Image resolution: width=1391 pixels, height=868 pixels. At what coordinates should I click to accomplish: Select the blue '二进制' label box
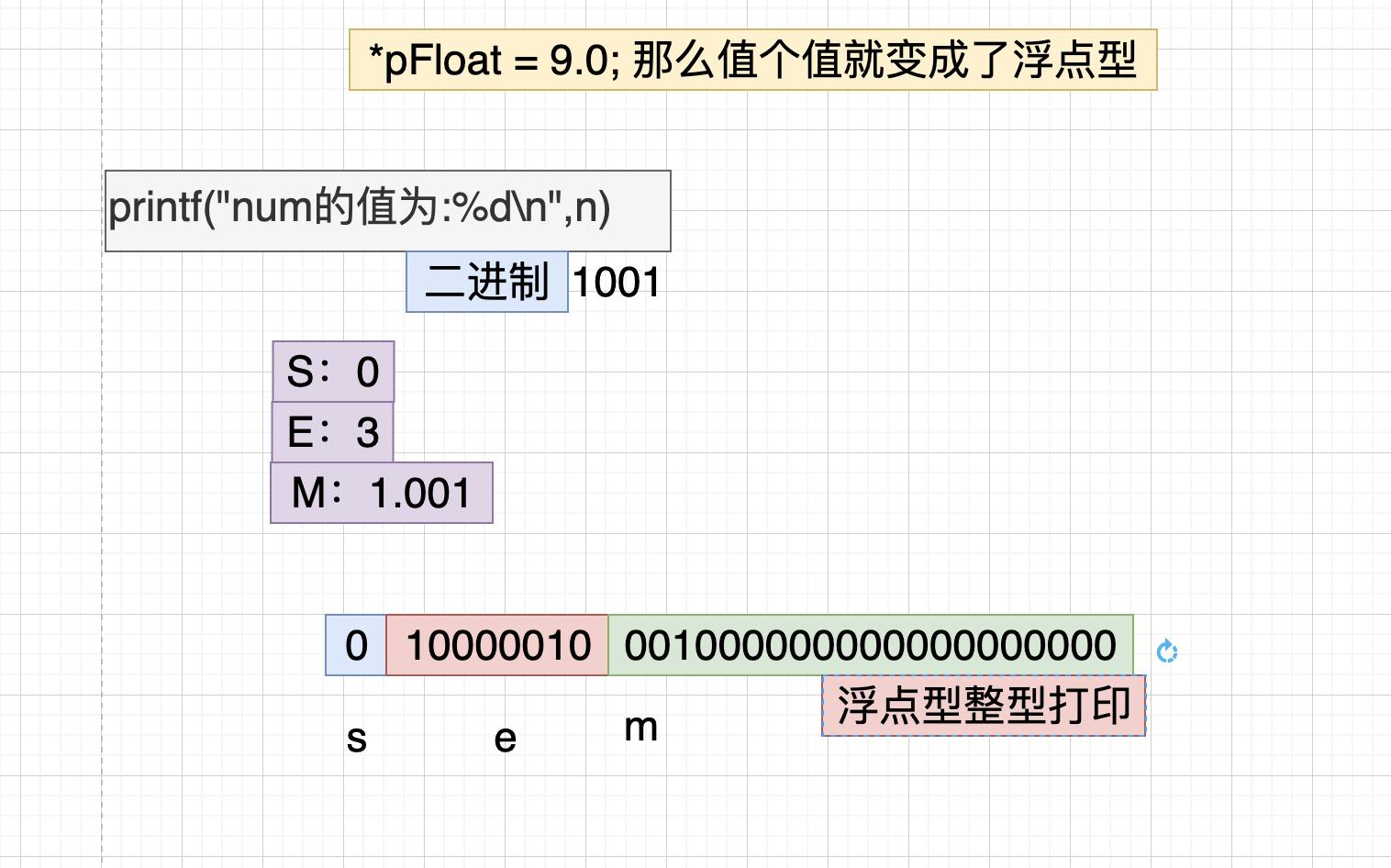tap(487, 282)
